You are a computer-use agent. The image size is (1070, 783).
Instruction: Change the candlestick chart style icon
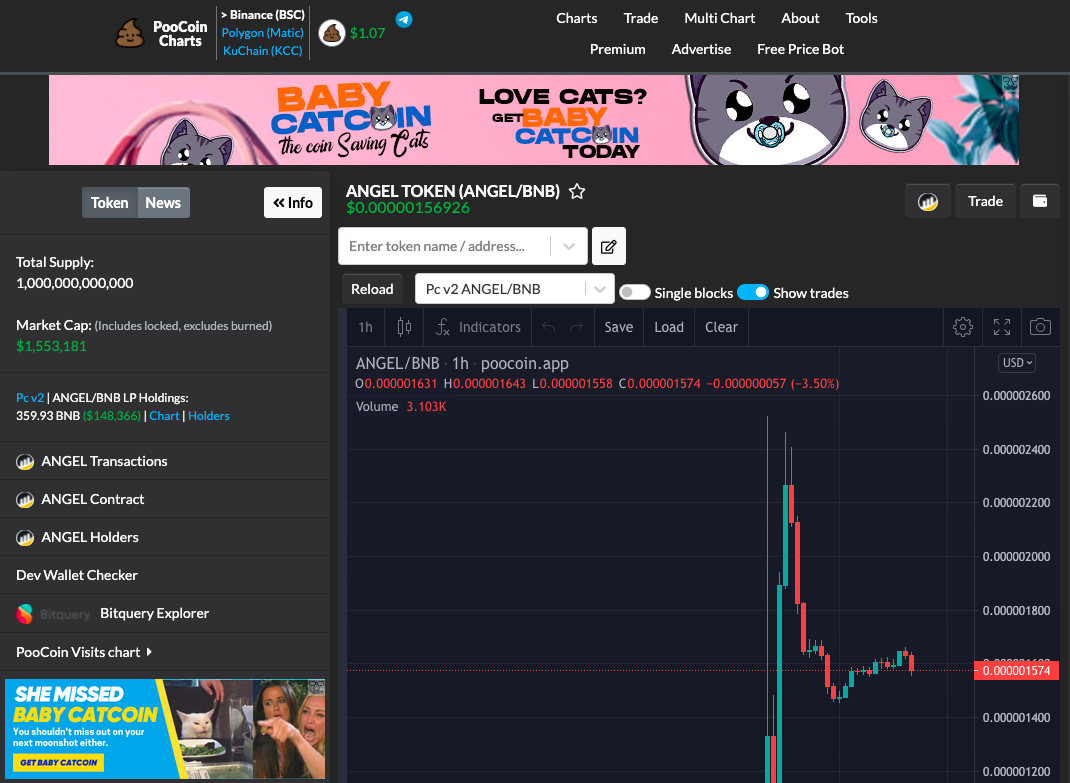pos(404,327)
